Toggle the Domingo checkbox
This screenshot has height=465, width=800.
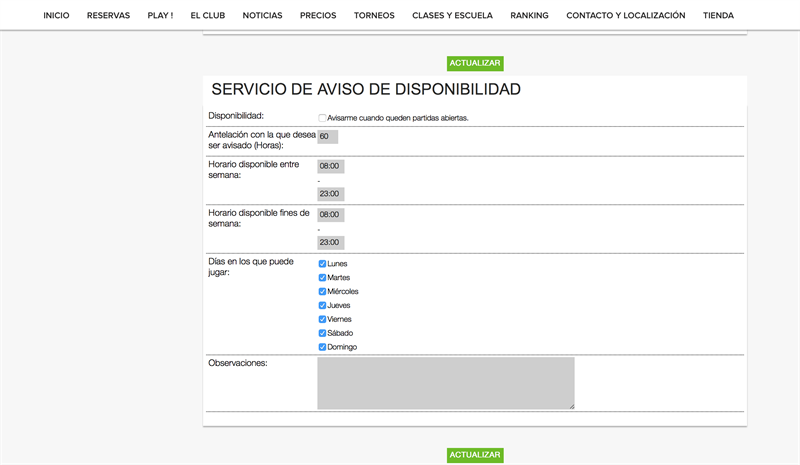tap(322, 347)
